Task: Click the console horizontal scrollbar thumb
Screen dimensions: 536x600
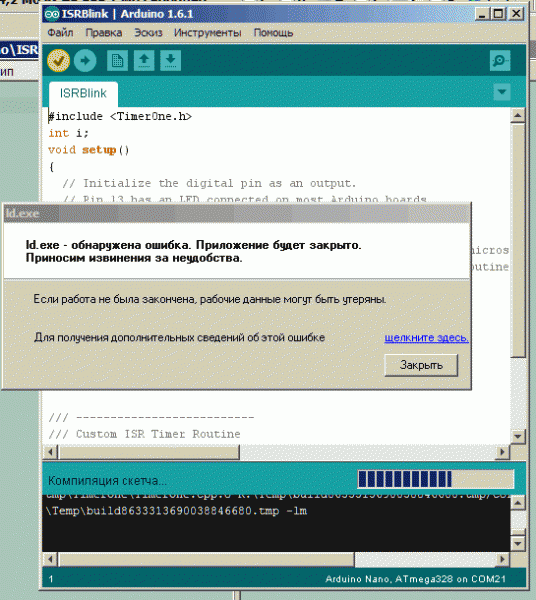Action: click(x=206, y=559)
